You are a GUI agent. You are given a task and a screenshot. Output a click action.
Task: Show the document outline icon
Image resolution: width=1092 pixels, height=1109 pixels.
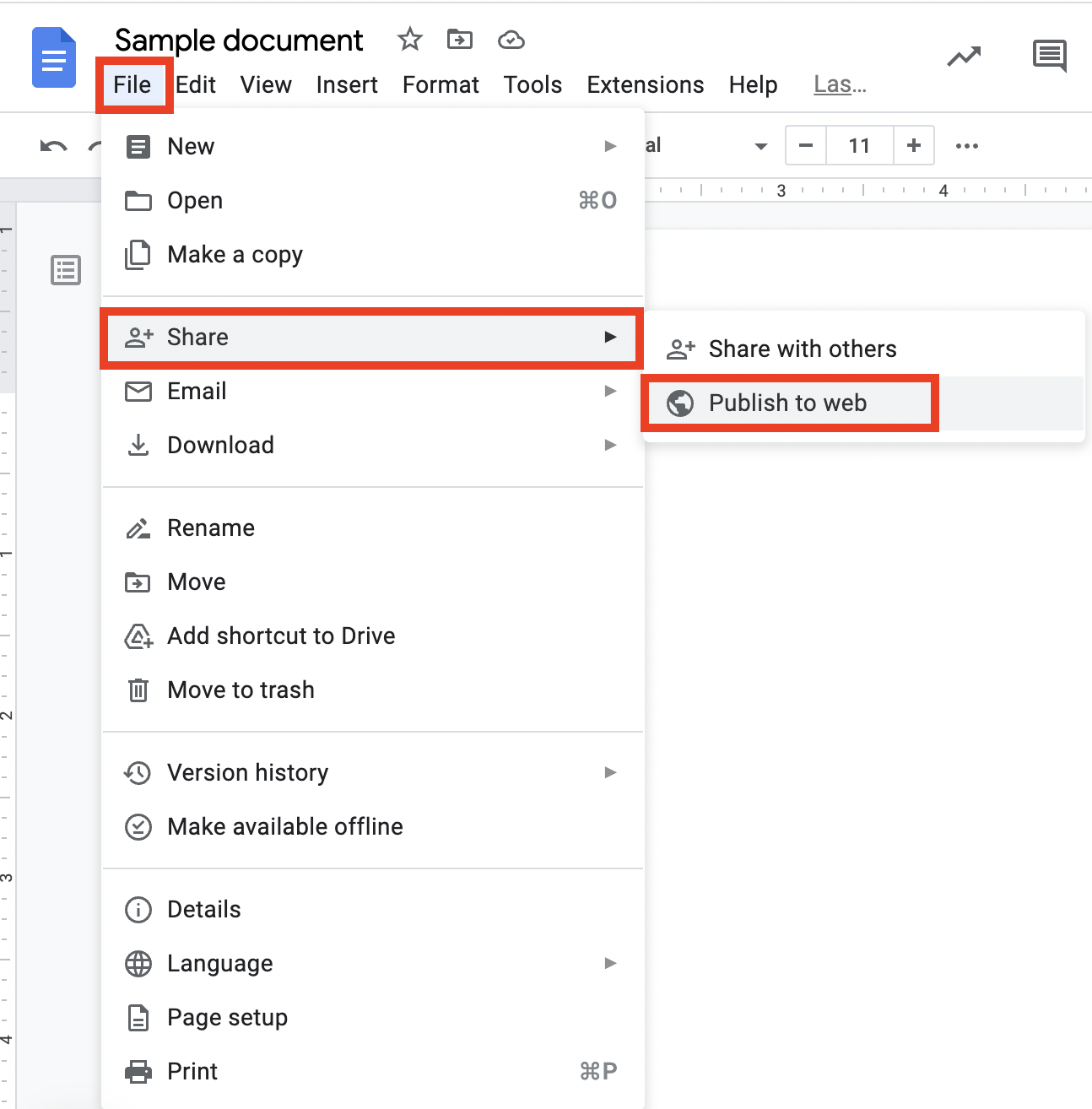pyautogui.click(x=66, y=270)
